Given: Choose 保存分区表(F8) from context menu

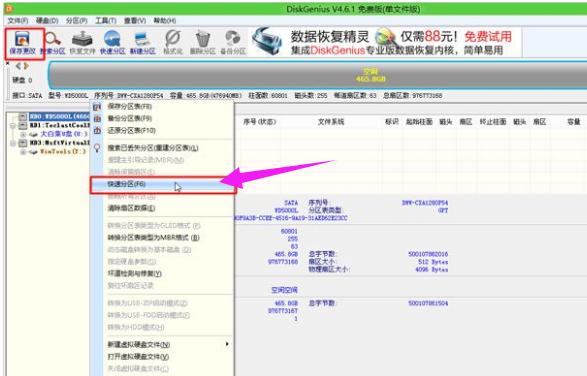Looking at the screenshot, I should (x=130, y=107).
